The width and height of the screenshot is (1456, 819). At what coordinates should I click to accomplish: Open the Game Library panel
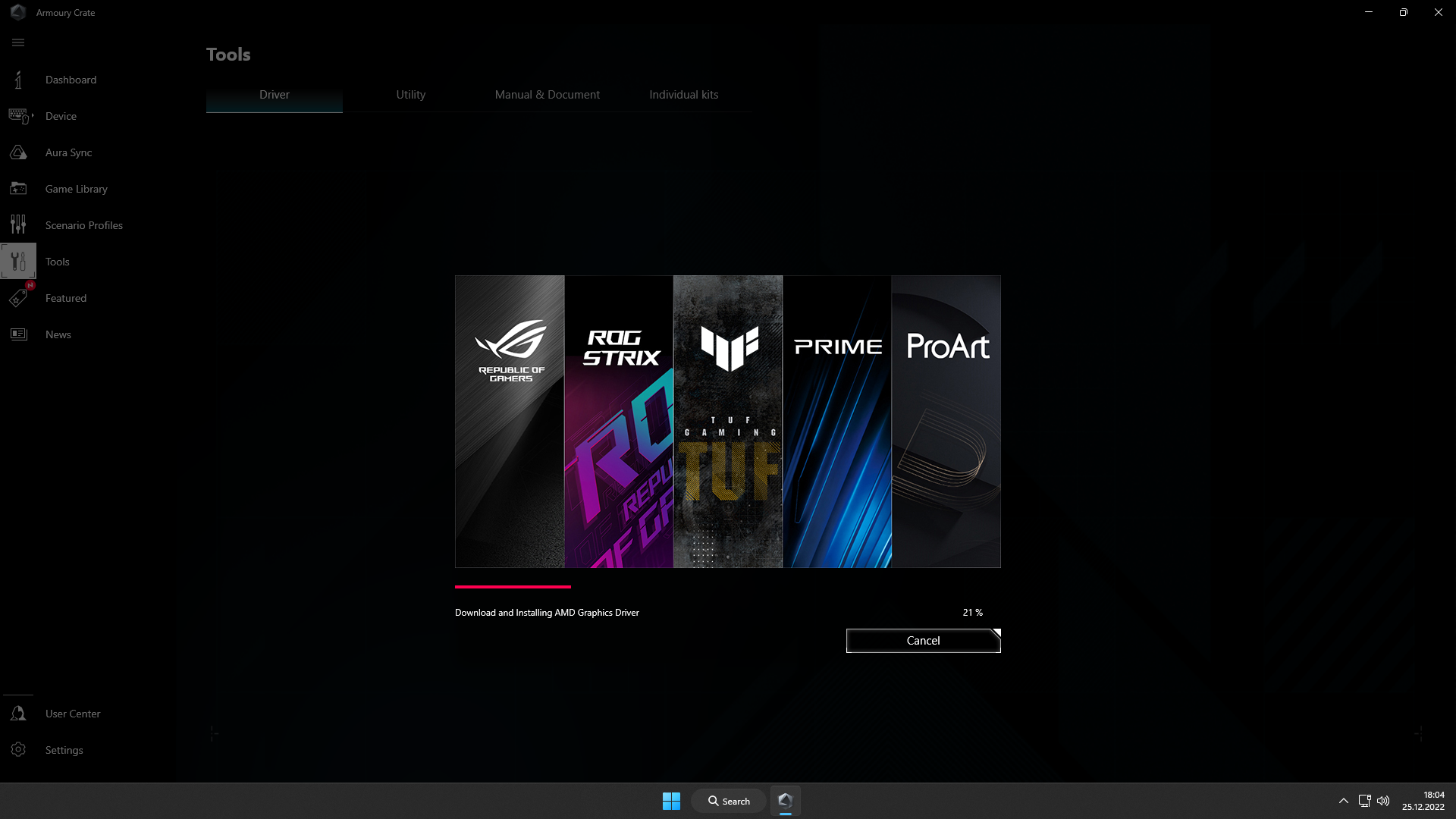coord(76,188)
